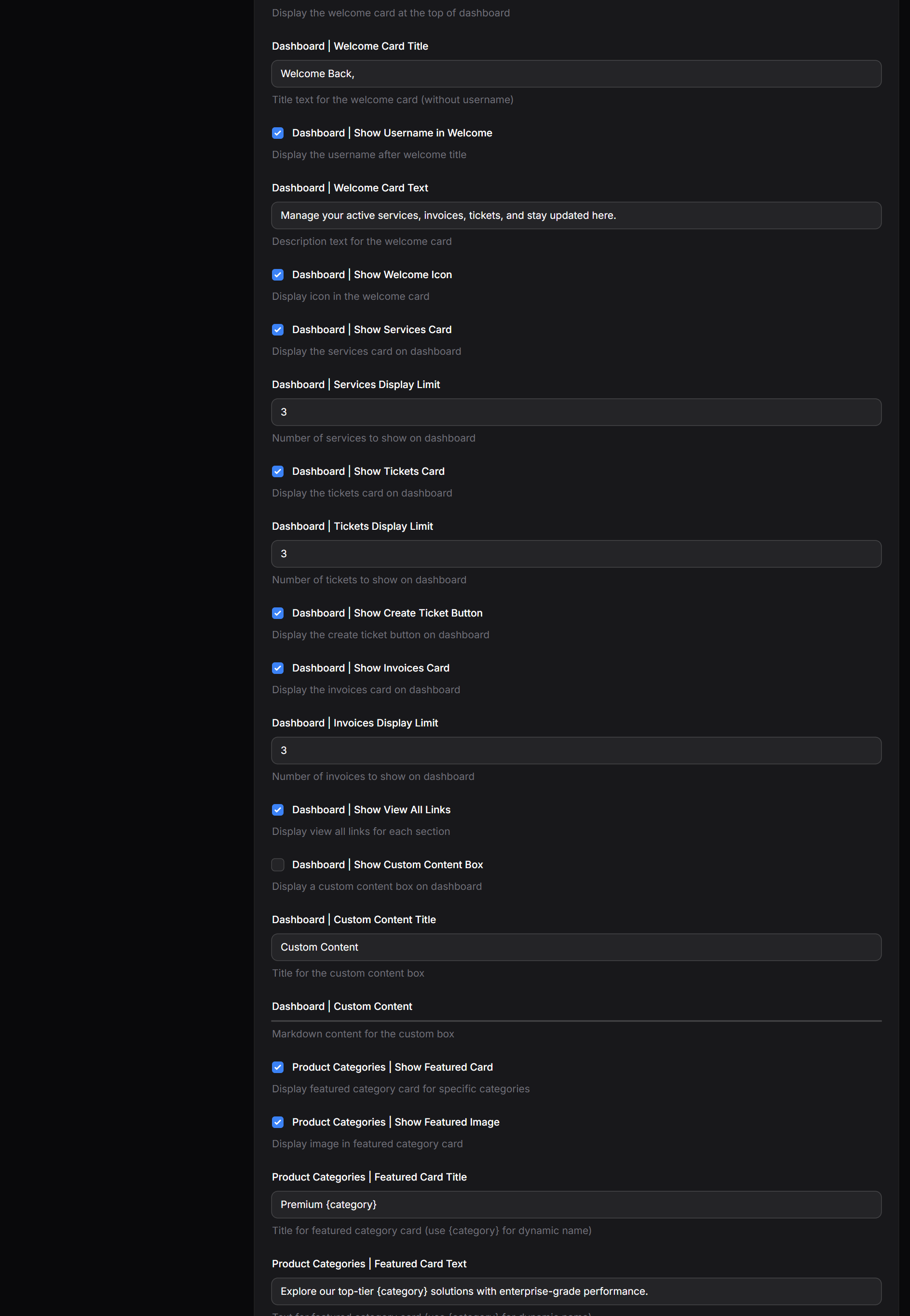Image resolution: width=910 pixels, height=1316 pixels.
Task: Focus the Featured Card Text field
Action: click(x=576, y=1291)
